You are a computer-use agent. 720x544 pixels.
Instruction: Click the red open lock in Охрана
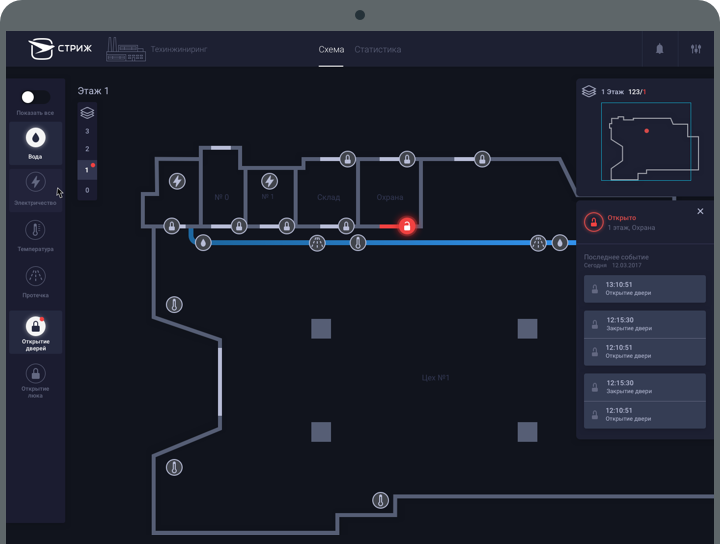tap(407, 226)
